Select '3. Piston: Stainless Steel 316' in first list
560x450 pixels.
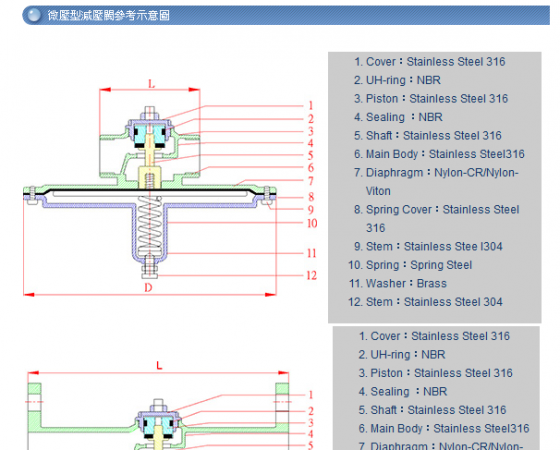431,99
